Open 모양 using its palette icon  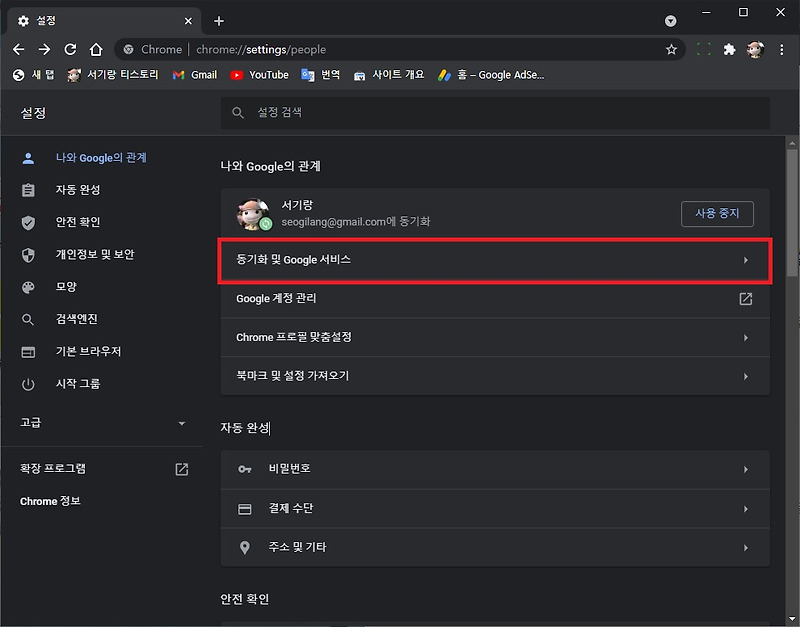point(27,287)
